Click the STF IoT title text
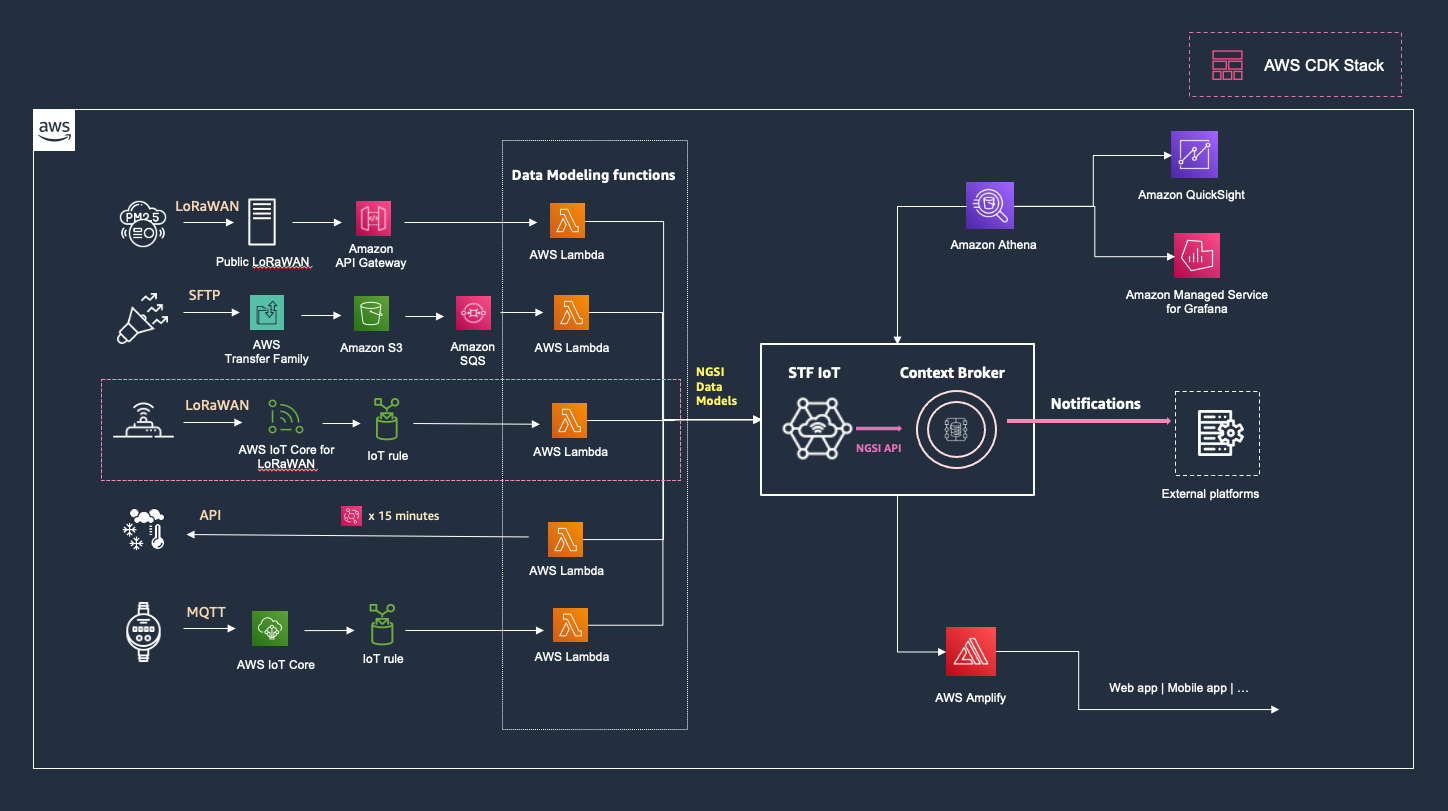This screenshot has width=1448, height=811. pyautogui.click(x=814, y=373)
